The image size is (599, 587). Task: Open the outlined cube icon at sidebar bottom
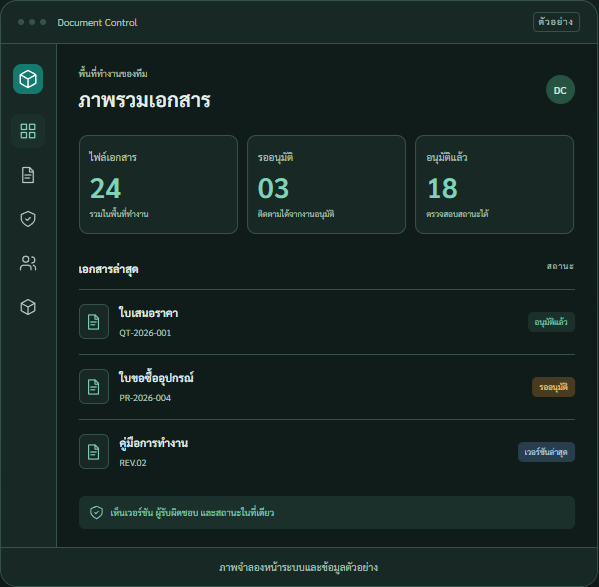point(28,307)
